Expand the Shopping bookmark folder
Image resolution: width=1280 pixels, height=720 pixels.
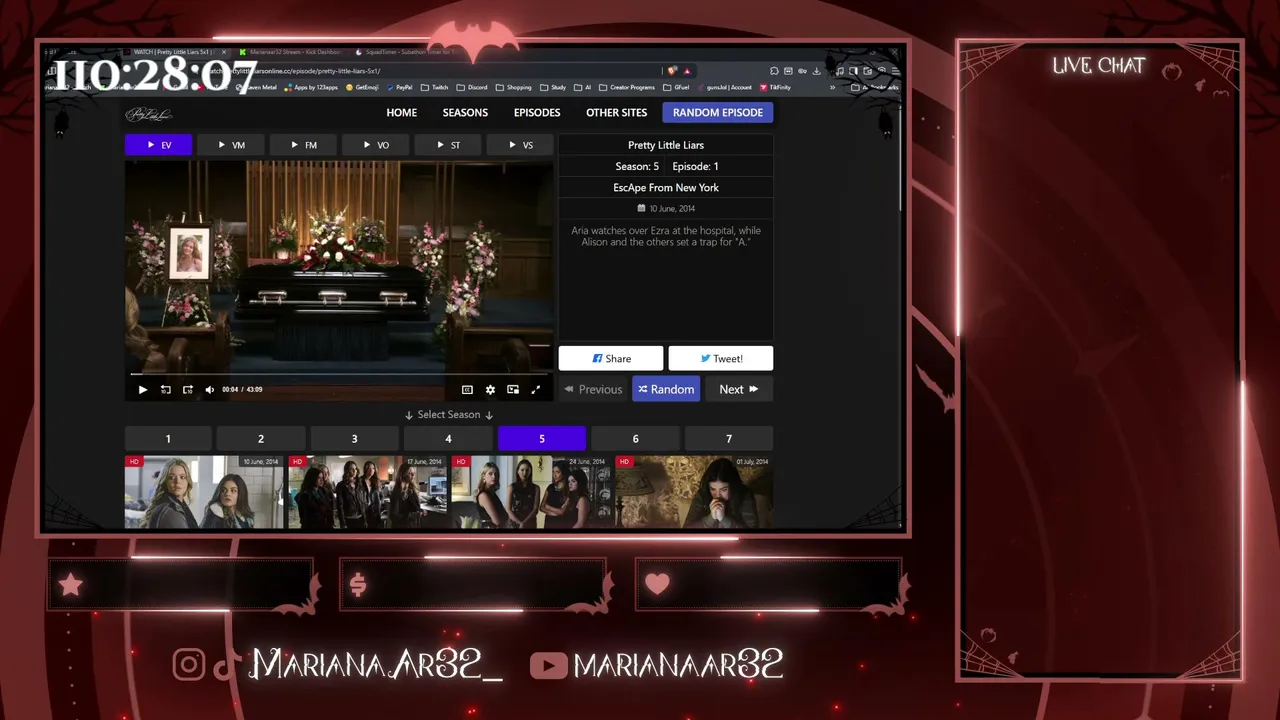tap(514, 88)
